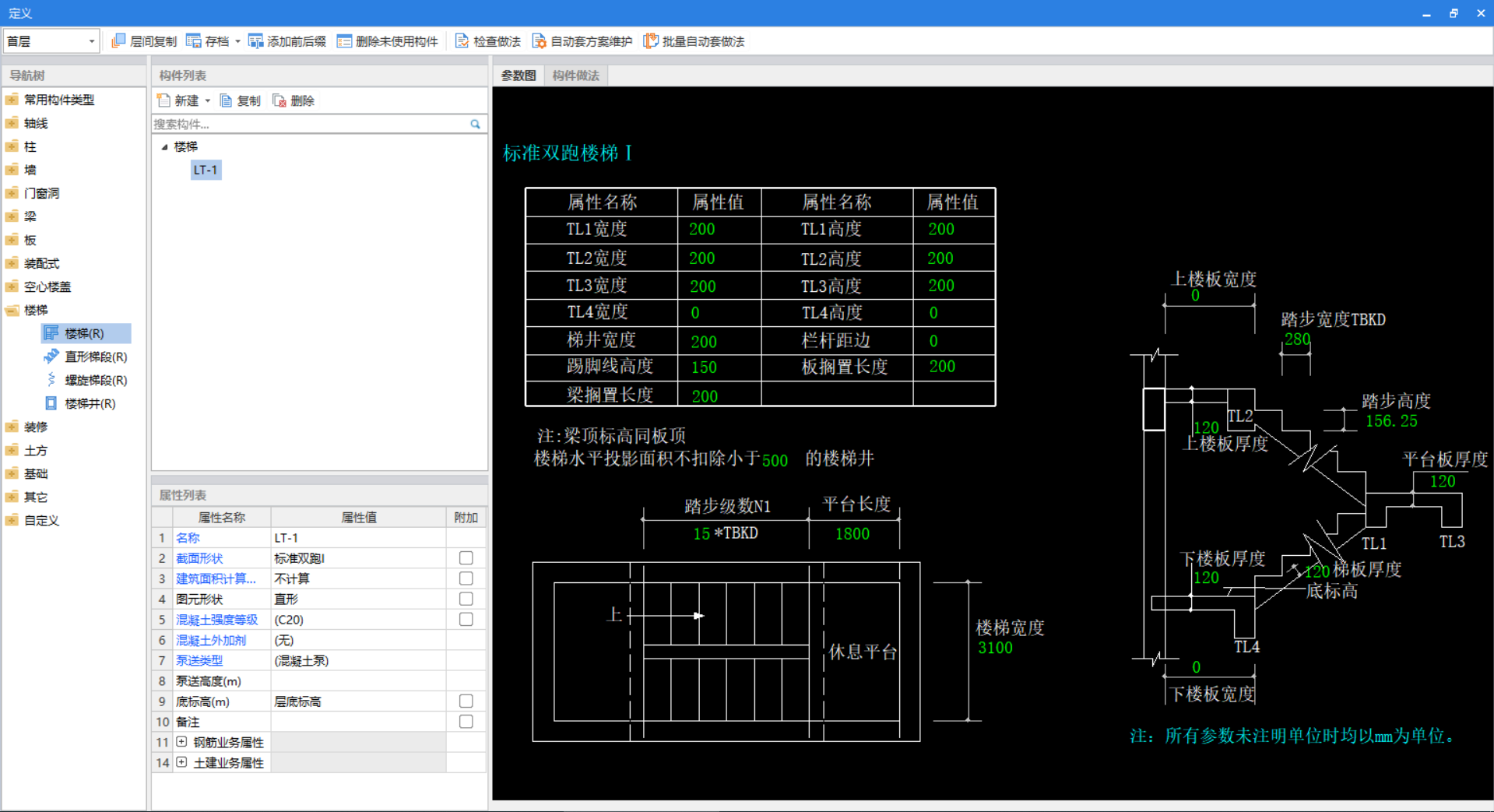1494x812 pixels.
Task: Click the 梯井宽度 value 200
Action: point(704,342)
